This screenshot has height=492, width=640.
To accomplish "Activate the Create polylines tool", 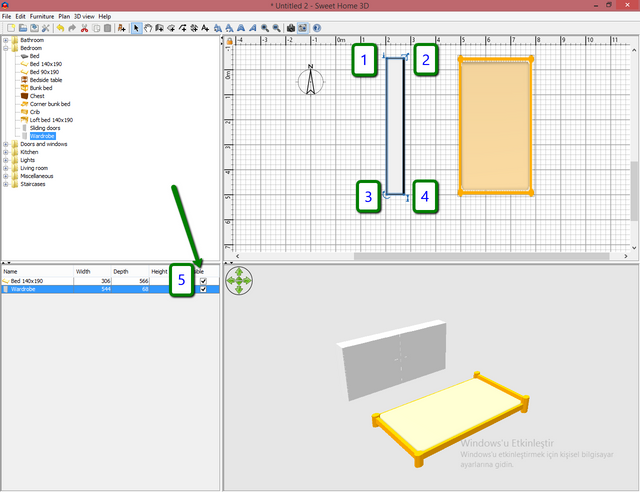I will 182,28.
